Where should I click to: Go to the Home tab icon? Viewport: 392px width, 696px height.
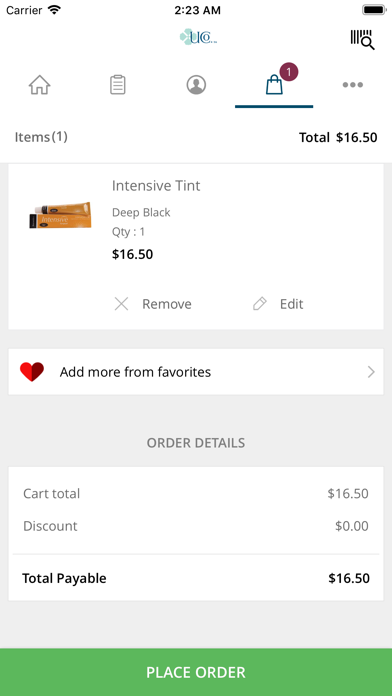pos(40,85)
